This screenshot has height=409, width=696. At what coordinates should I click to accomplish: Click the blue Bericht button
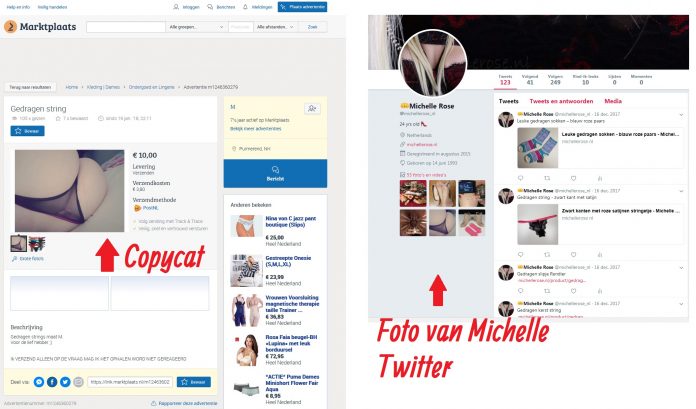tap(275, 173)
